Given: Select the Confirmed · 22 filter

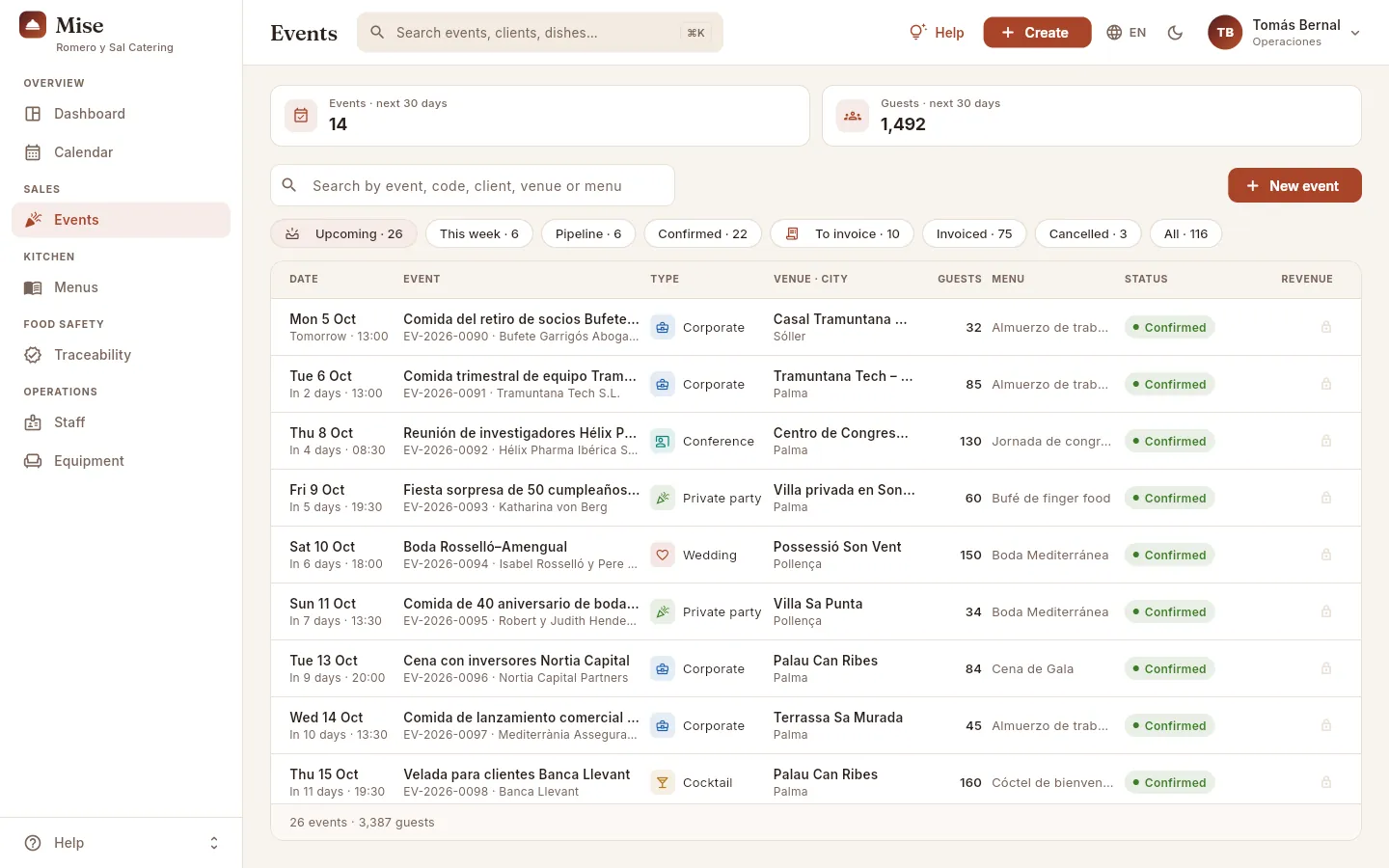Looking at the screenshot, I should [702, 233].
